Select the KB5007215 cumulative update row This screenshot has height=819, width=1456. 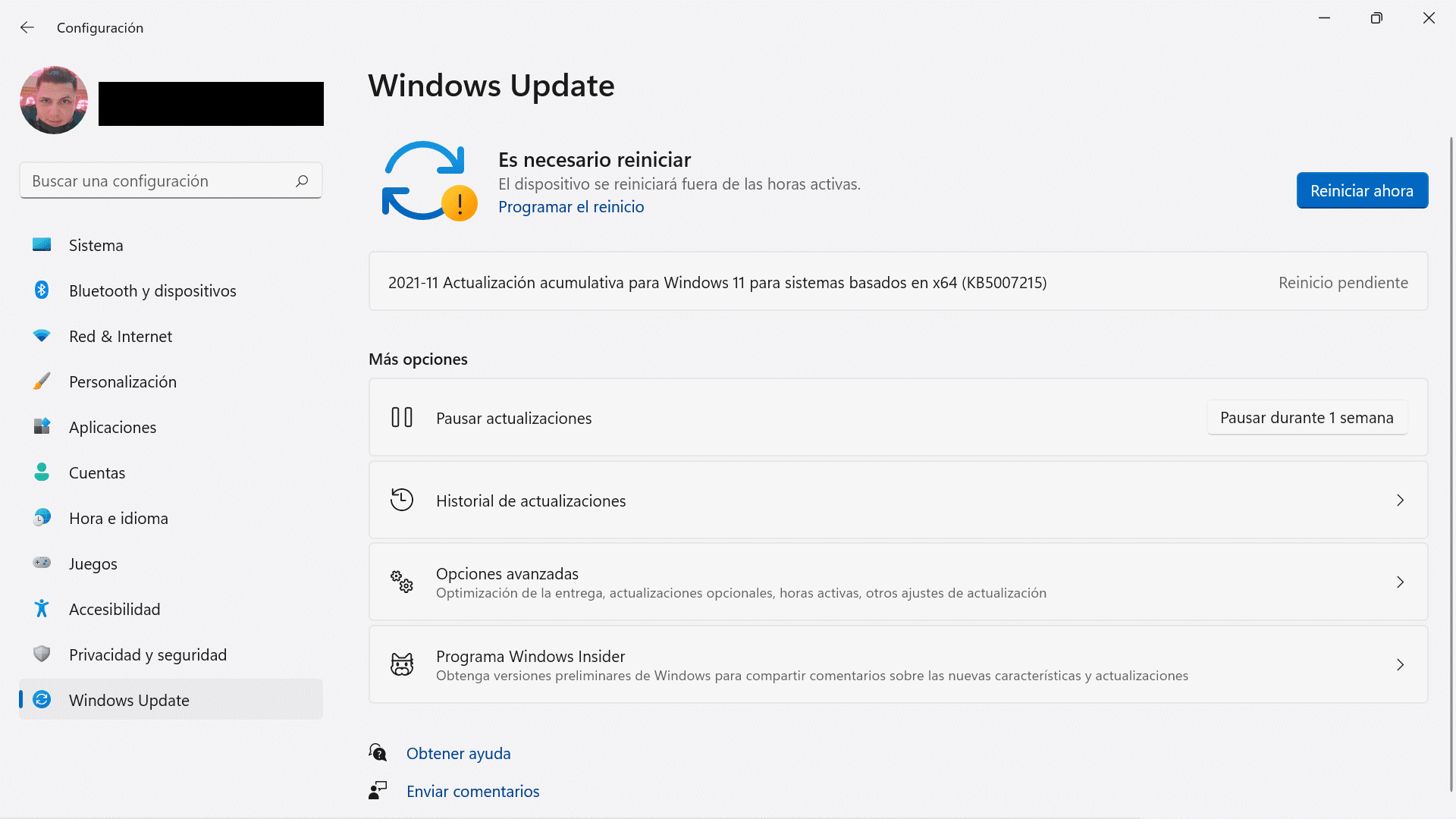pyautogui.click(x=898, y=282)
